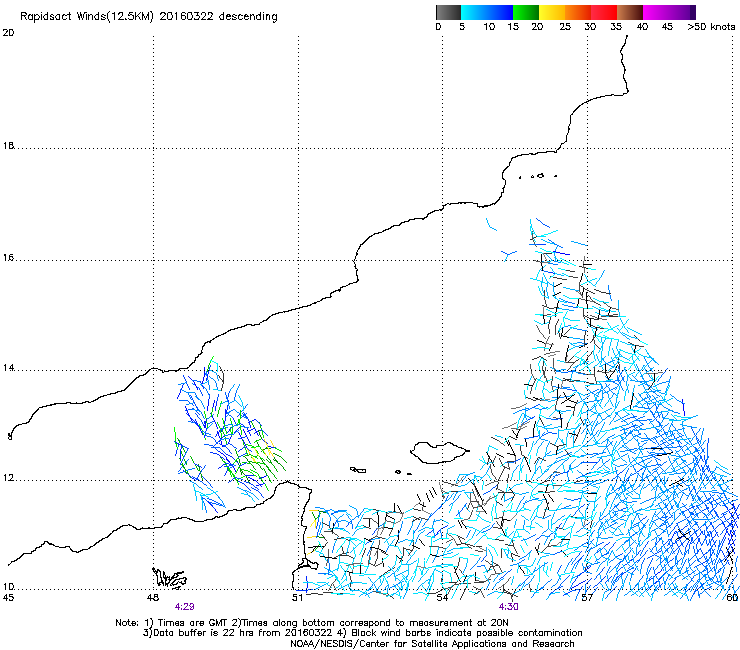
Task: Click the longitude label '54'
Action: 442,598
